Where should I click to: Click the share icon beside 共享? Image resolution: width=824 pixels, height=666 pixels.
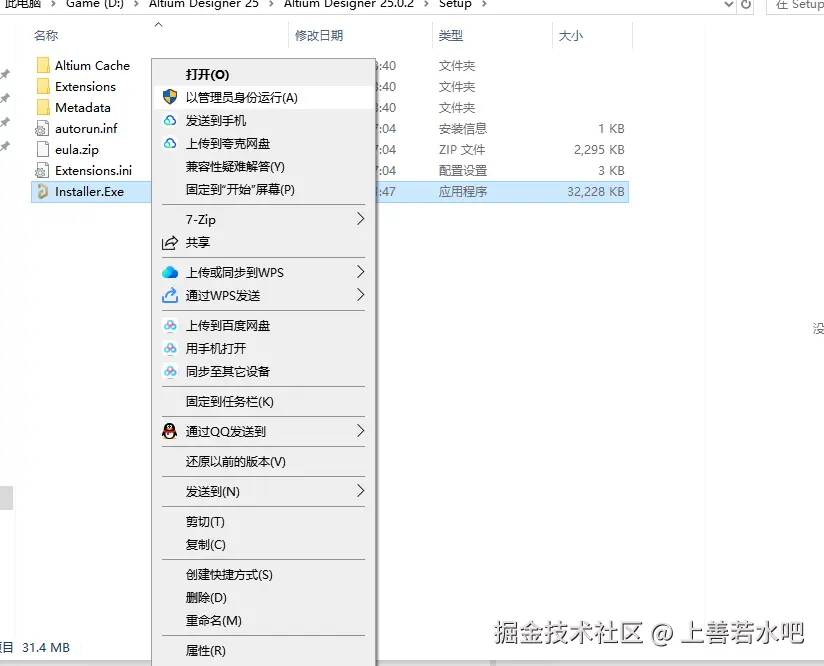(x=170, y=243)
